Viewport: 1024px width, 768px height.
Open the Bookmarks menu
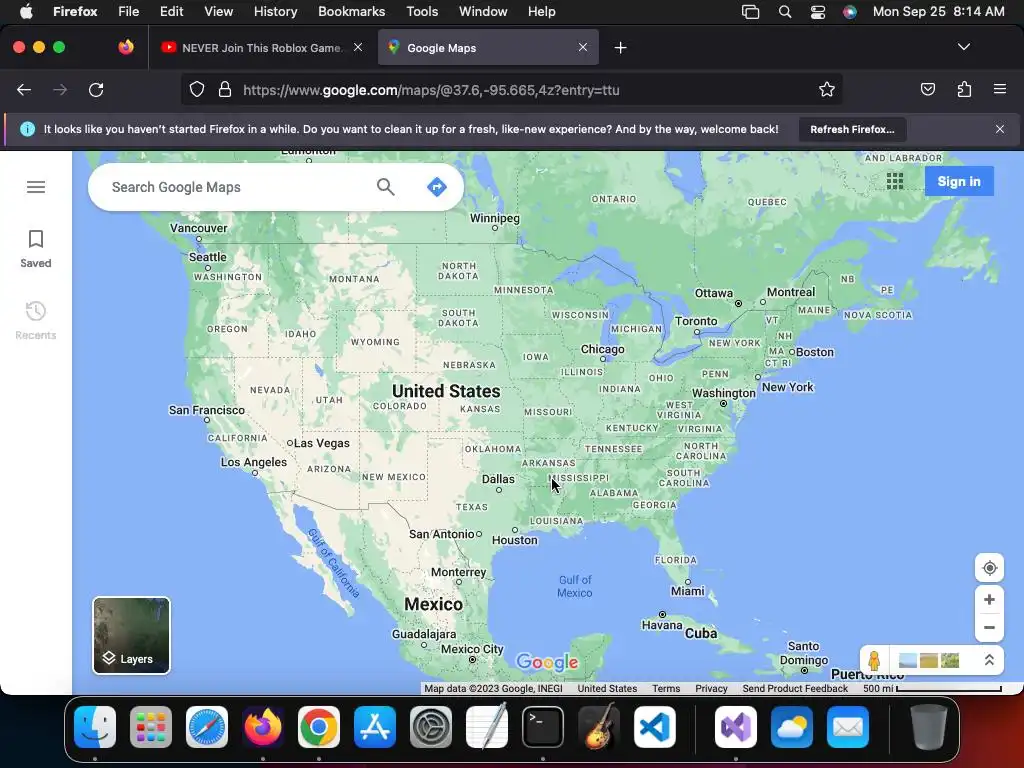[x=351, y=12]
